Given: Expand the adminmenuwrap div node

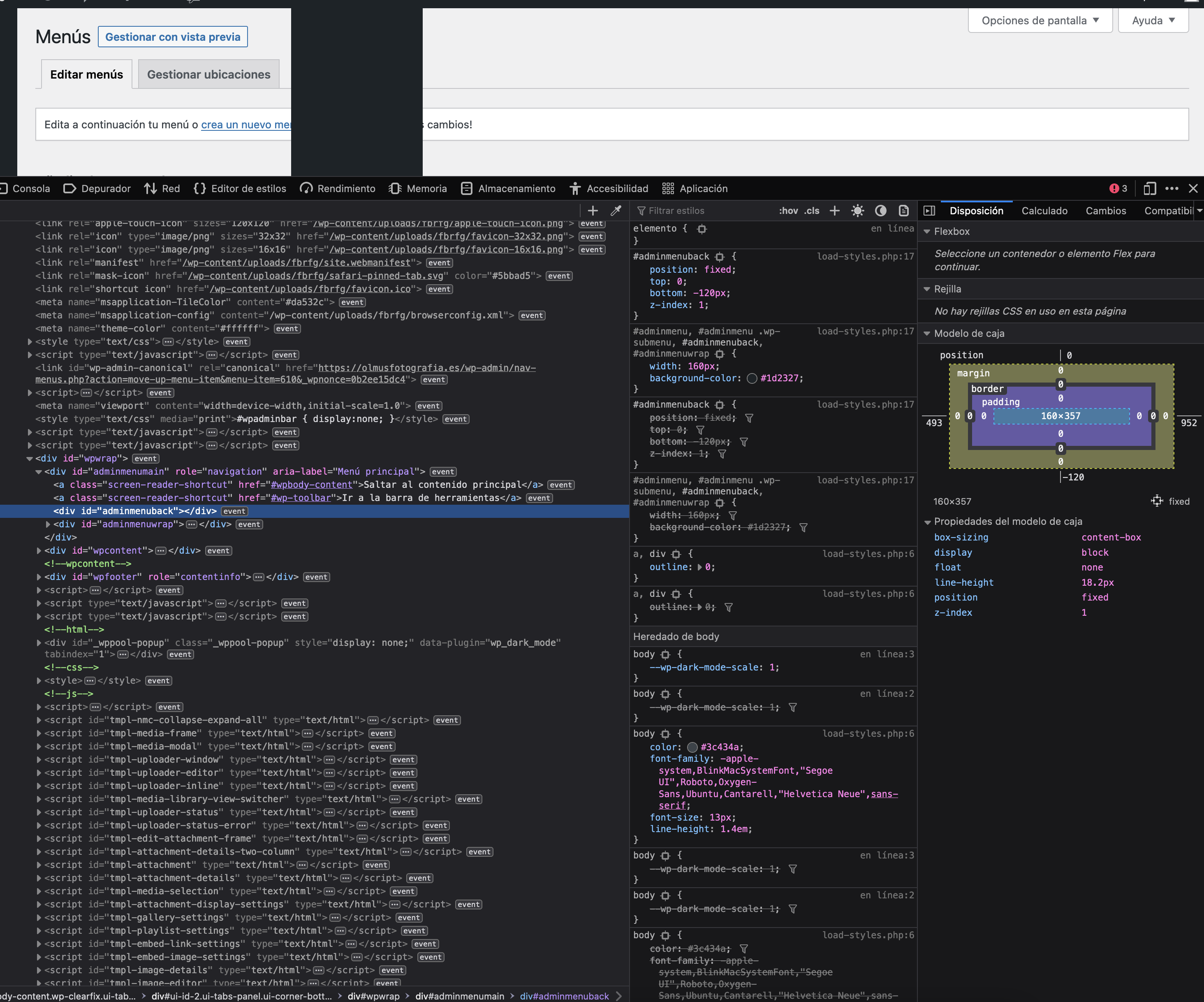Looking at the screenshot, I should point(48,524).
